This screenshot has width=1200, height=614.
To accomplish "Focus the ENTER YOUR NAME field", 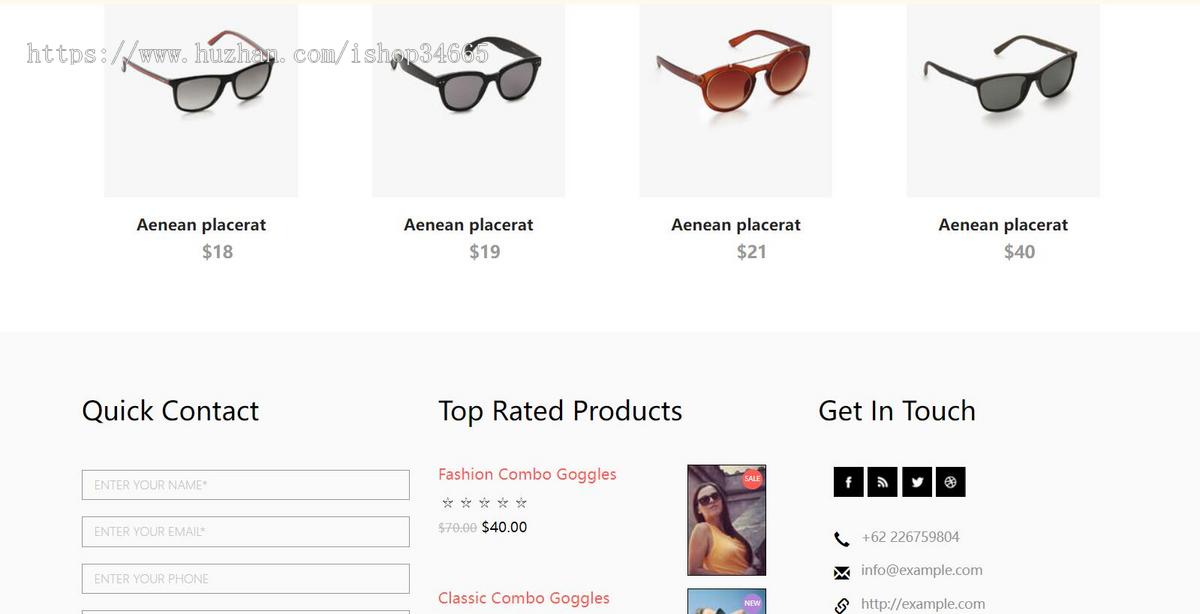I will pyautogui.click(x=246, y=485).
